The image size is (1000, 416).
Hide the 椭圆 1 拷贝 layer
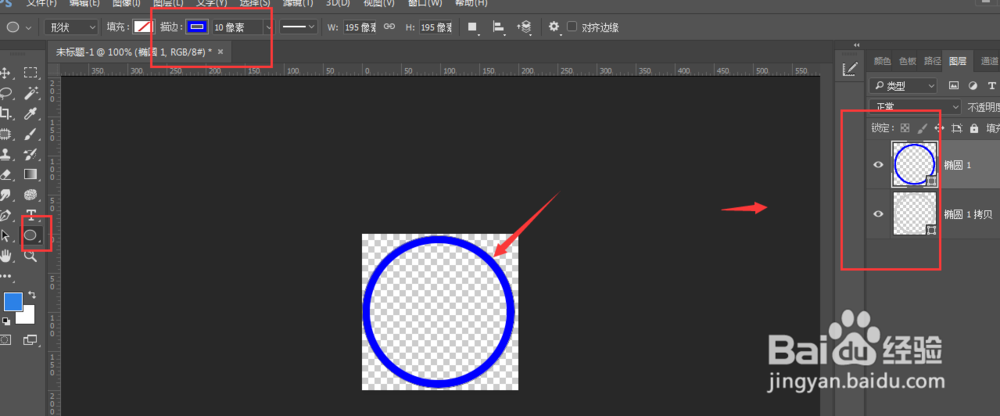point(878,214)
